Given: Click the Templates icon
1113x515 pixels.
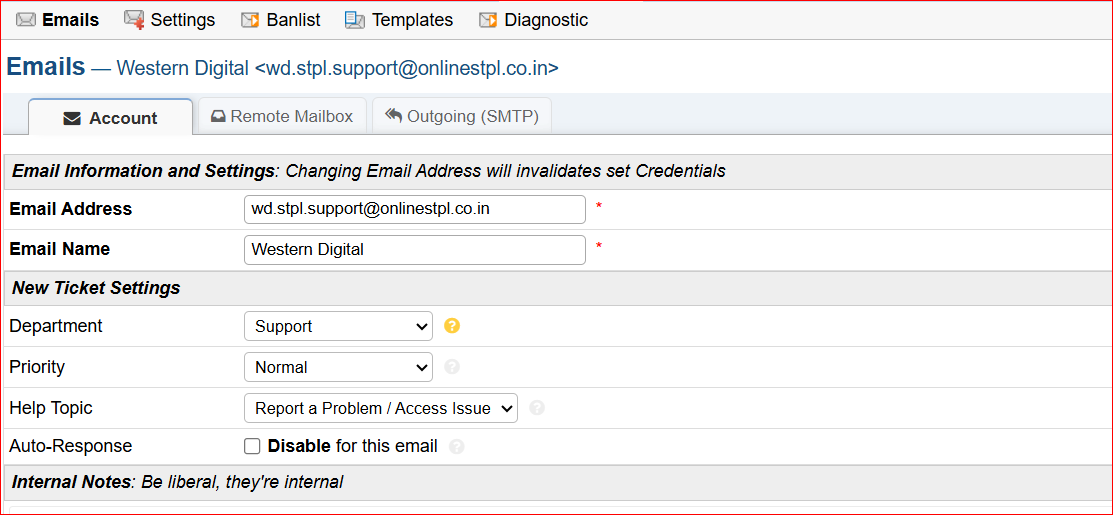Looking at the screenshot, I should pyautogui.click(x=354, y=20).
